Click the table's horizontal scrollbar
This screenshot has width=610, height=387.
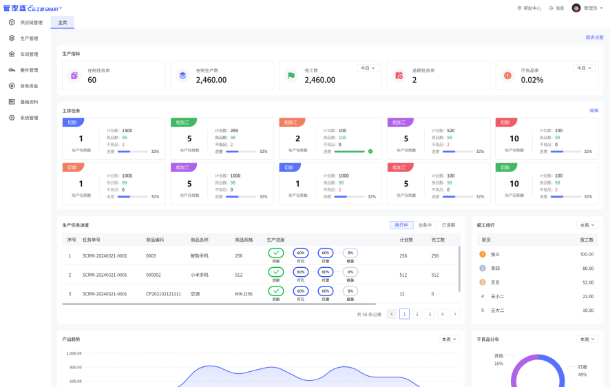pos(219,304)
